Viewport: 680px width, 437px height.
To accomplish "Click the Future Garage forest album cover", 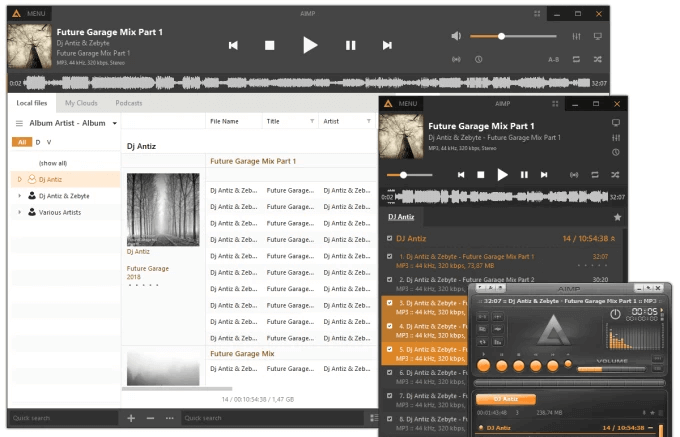I will tap(163, 209).
